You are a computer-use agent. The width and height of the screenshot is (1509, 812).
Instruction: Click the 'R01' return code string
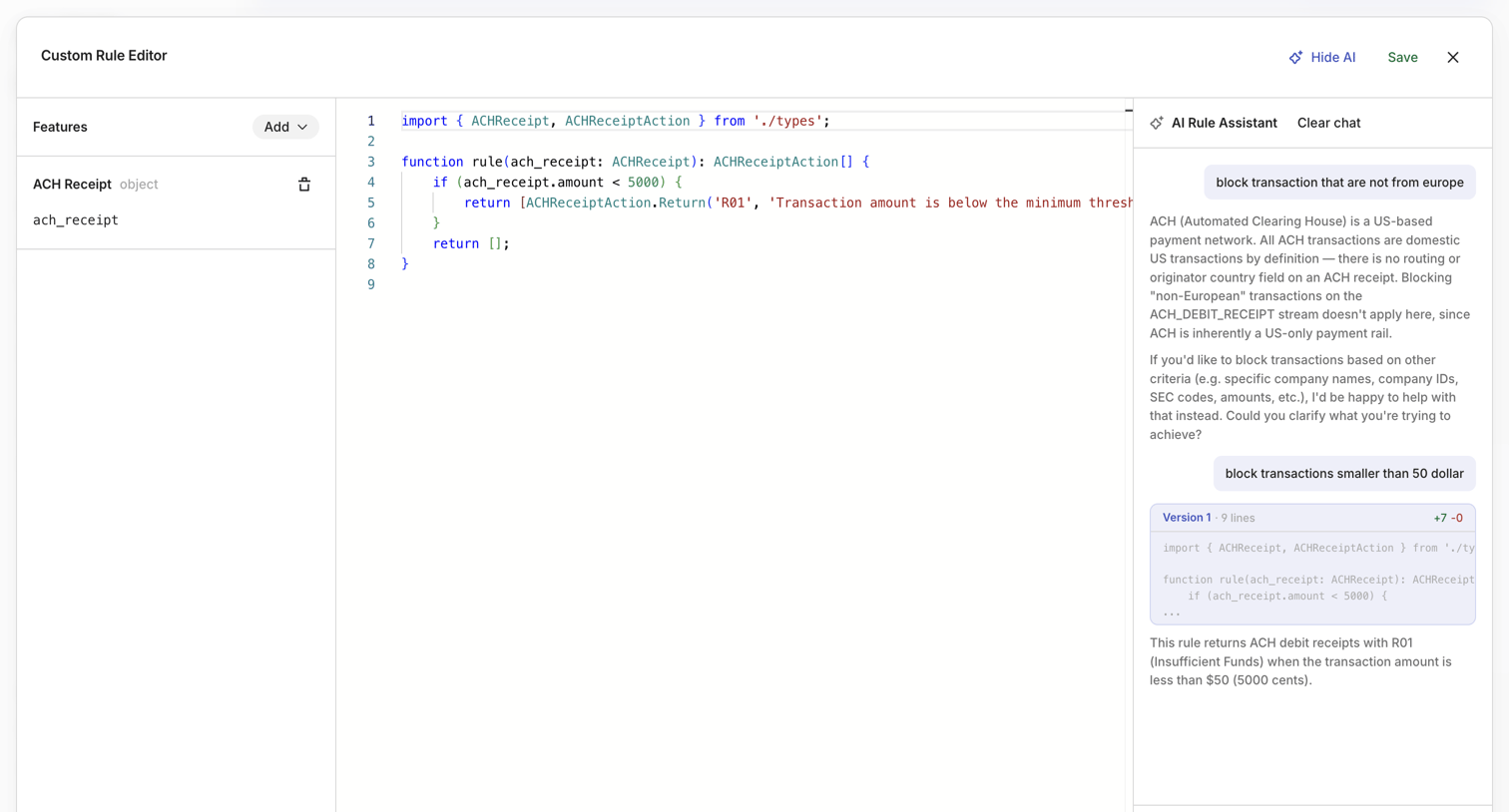coord(733,203)
